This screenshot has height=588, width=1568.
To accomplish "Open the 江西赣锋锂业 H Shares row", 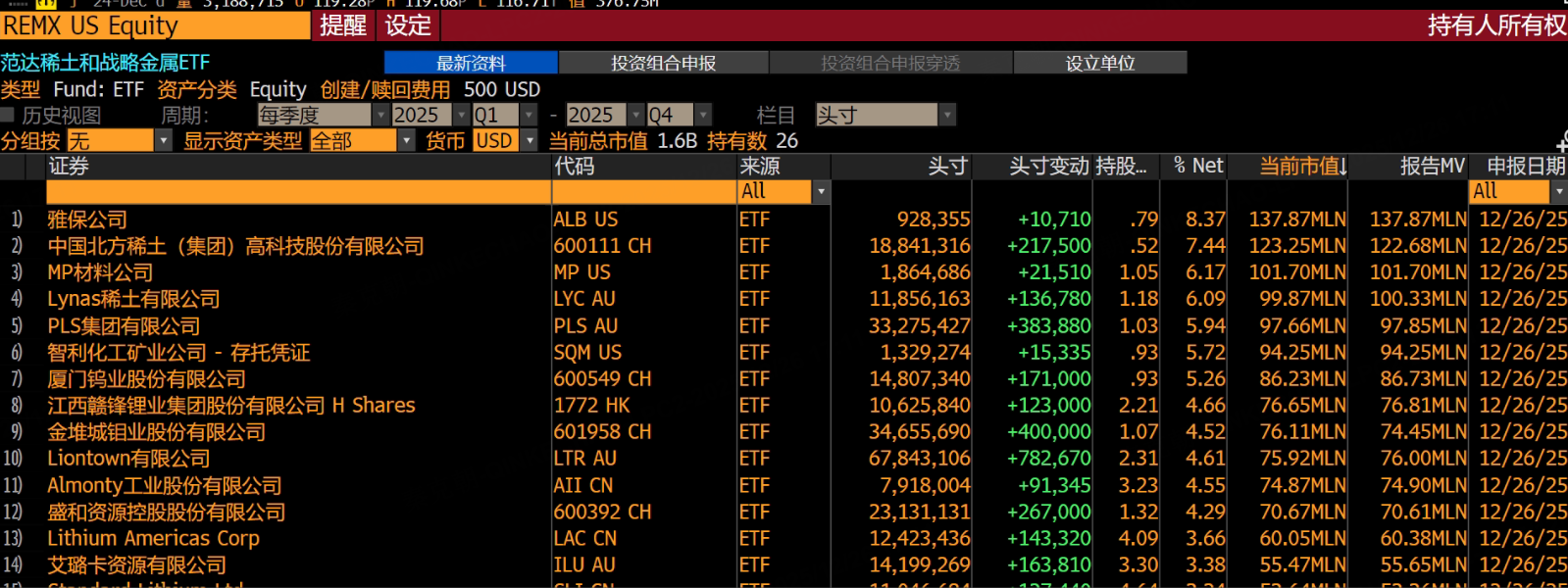I will [231, 405].
